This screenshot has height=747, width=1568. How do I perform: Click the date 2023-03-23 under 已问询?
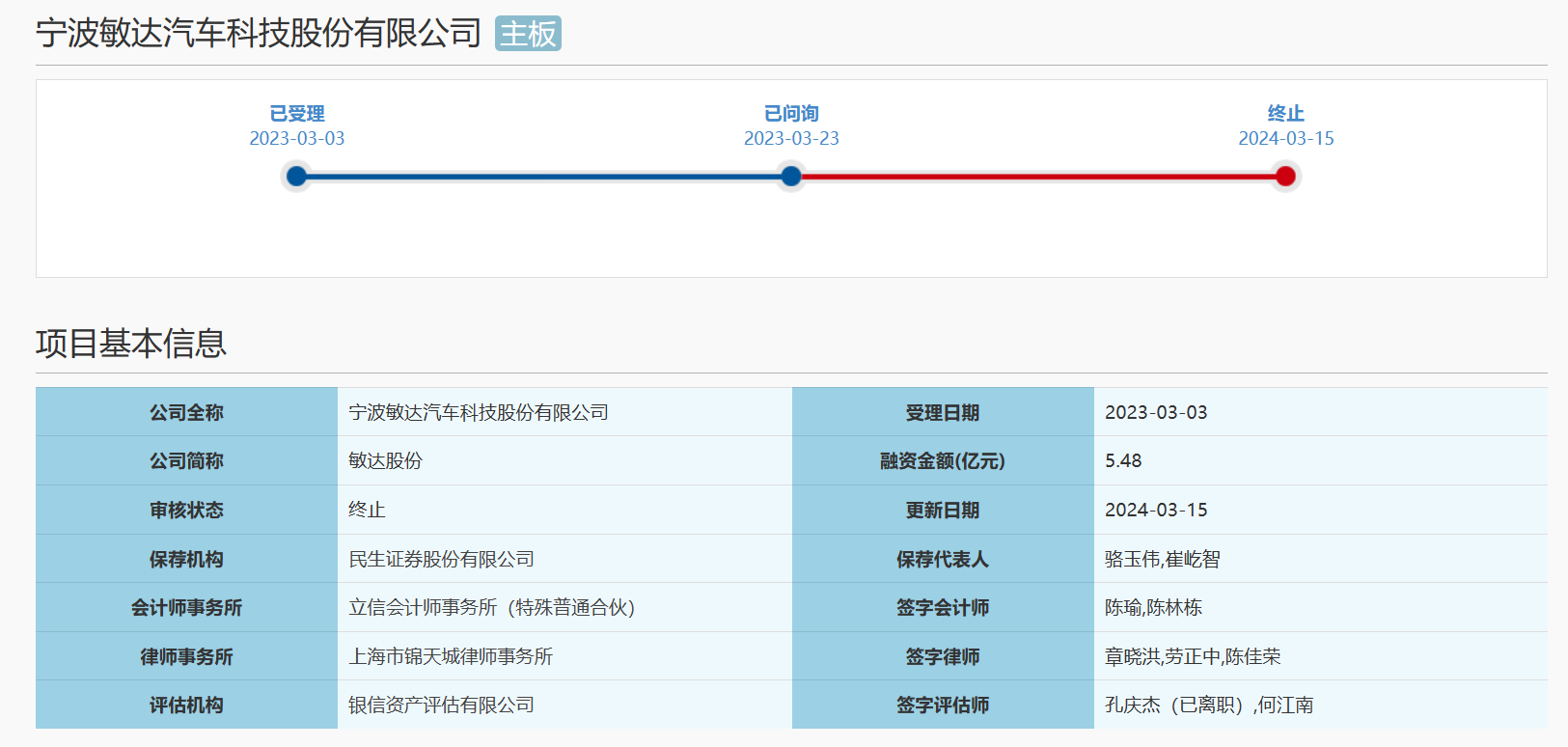[x=791, y=138]
